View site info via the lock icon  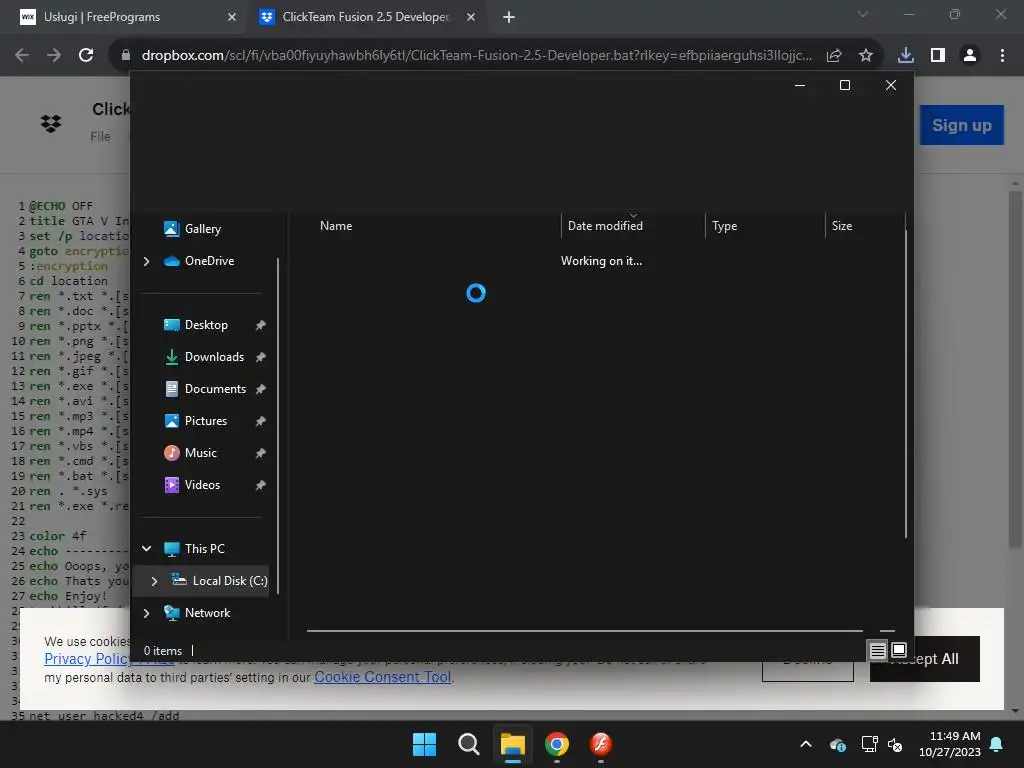click(x=126, y=56)
